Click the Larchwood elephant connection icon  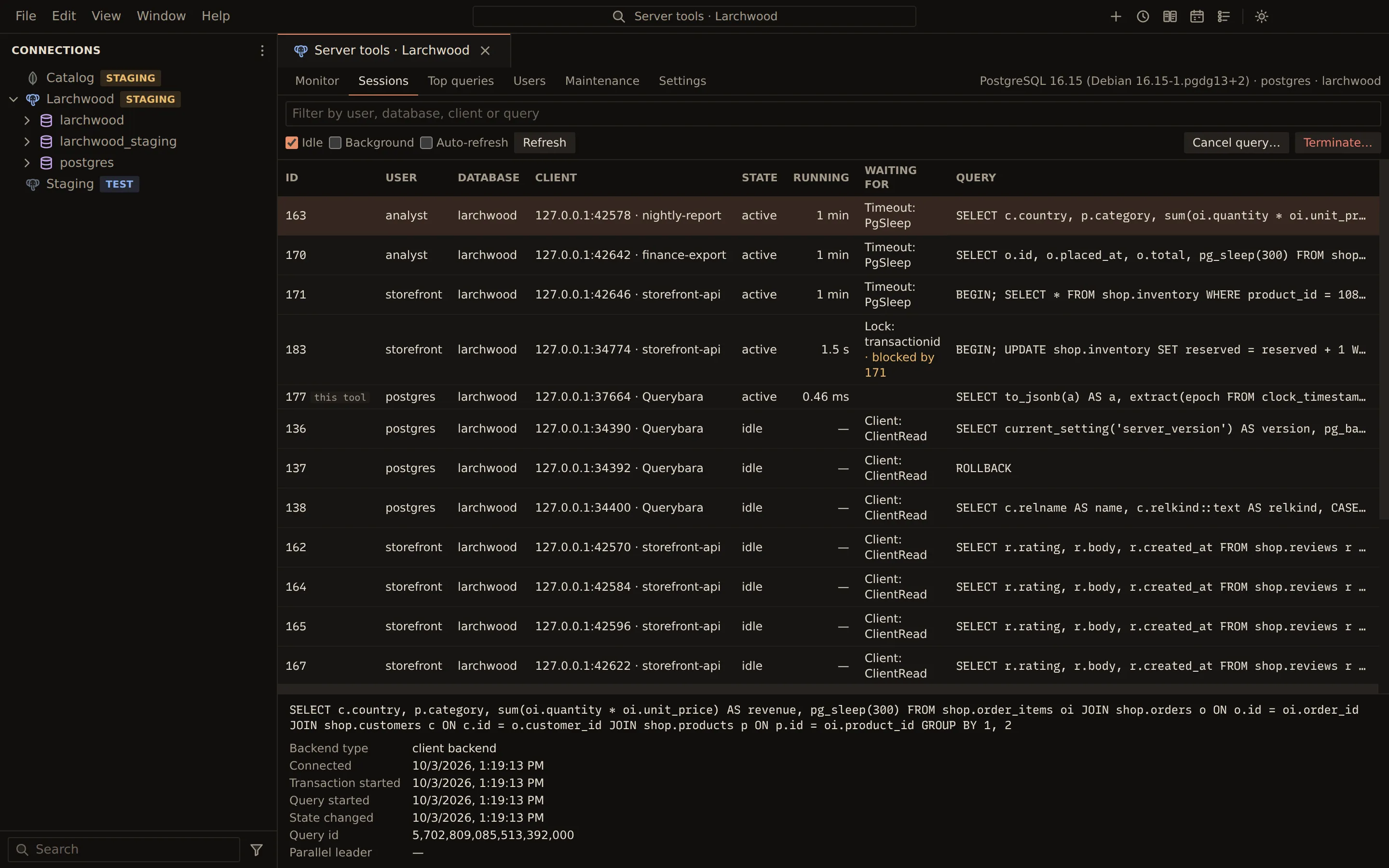tap(33, 99)
